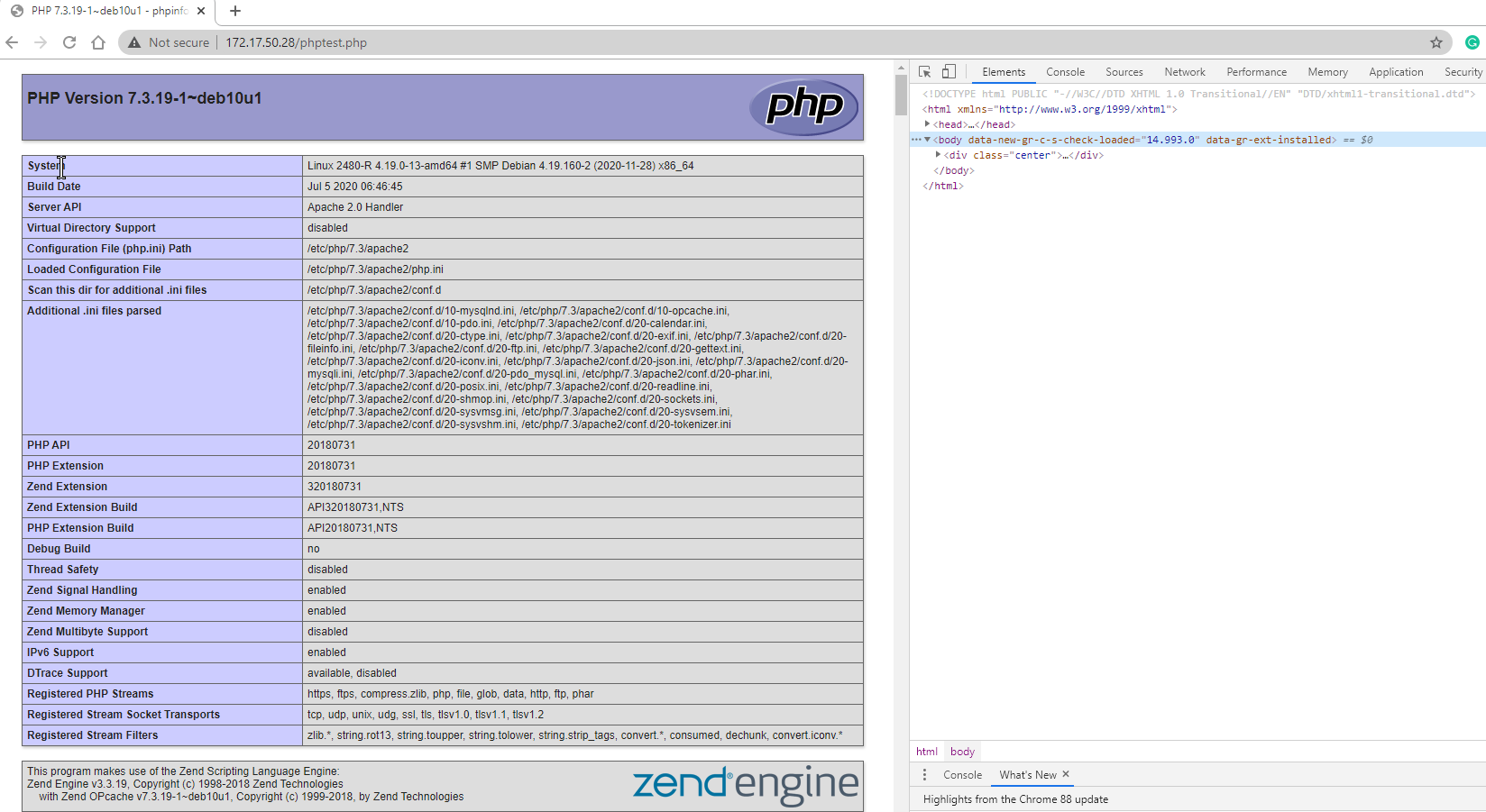Click the PHP Version 7.3.19-1~deb10u1 heading

tap(144, 98)
